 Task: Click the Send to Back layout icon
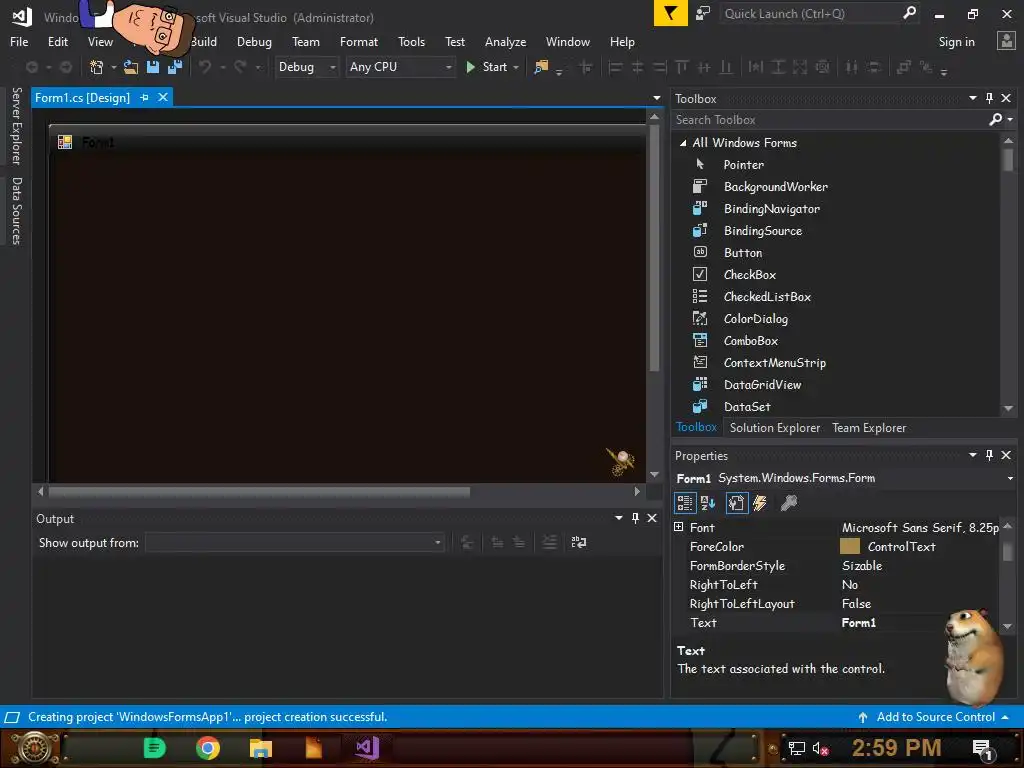[926, 67]
